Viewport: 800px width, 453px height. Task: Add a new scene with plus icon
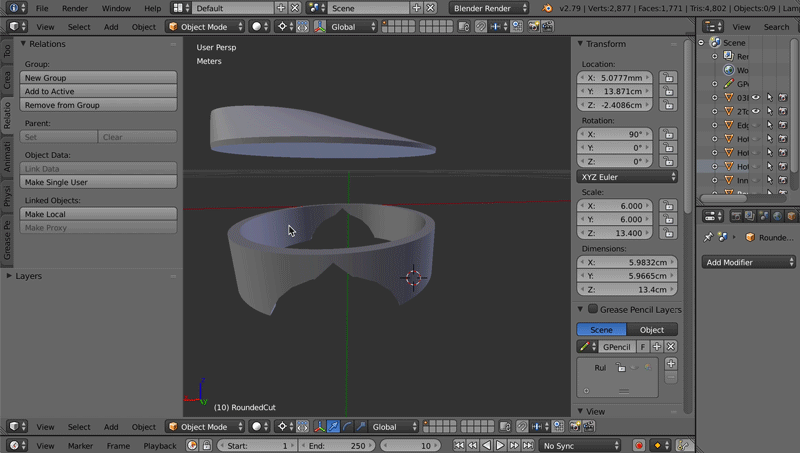(417, 8)
